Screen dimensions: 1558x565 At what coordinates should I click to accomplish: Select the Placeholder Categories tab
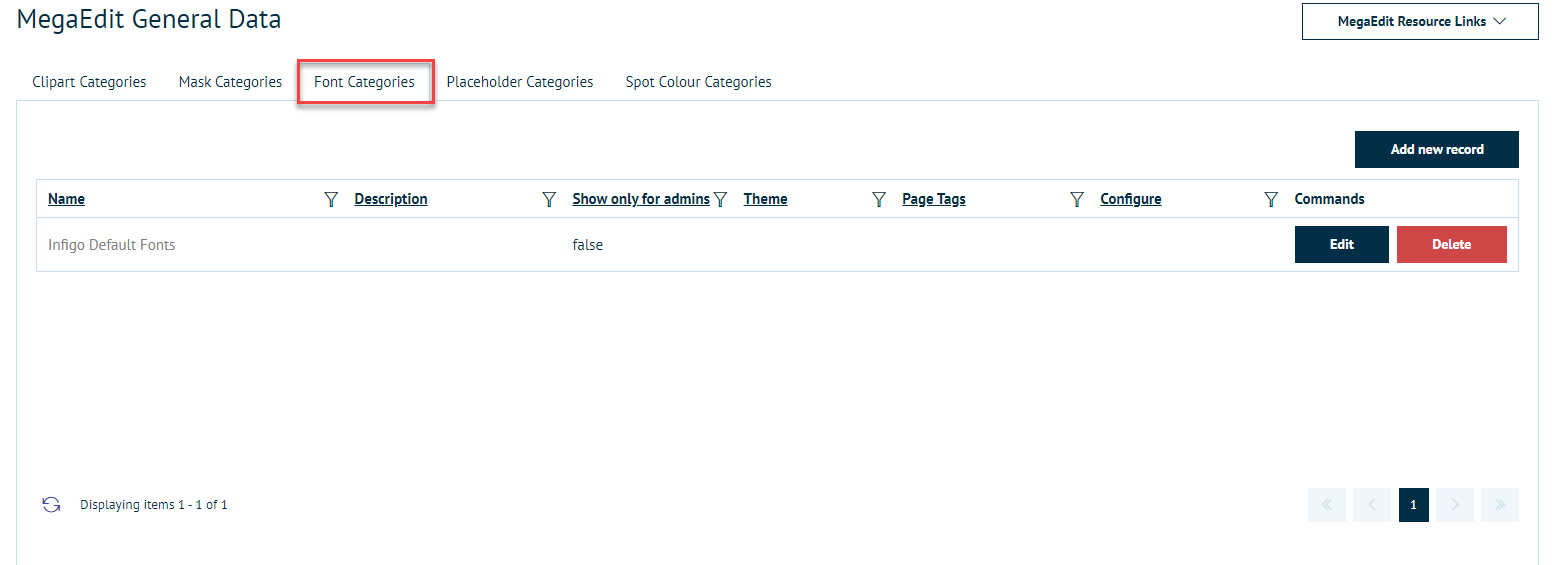pyautogui.click(x=520, y=82)
